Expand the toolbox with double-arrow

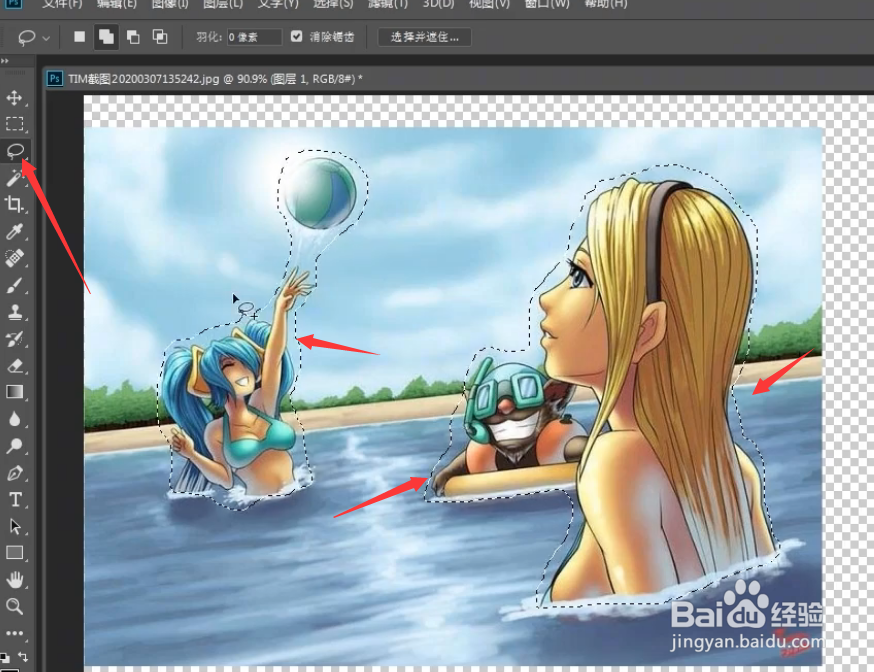5,61
